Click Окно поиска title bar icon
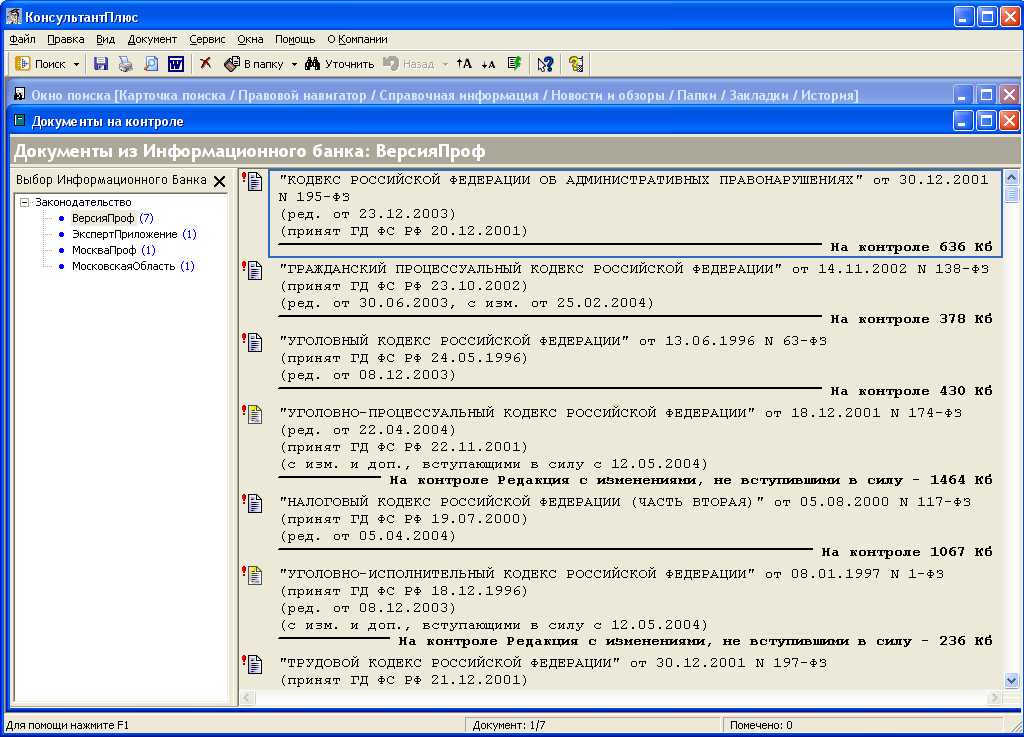 pyautogui.click(x=19, y=95)
